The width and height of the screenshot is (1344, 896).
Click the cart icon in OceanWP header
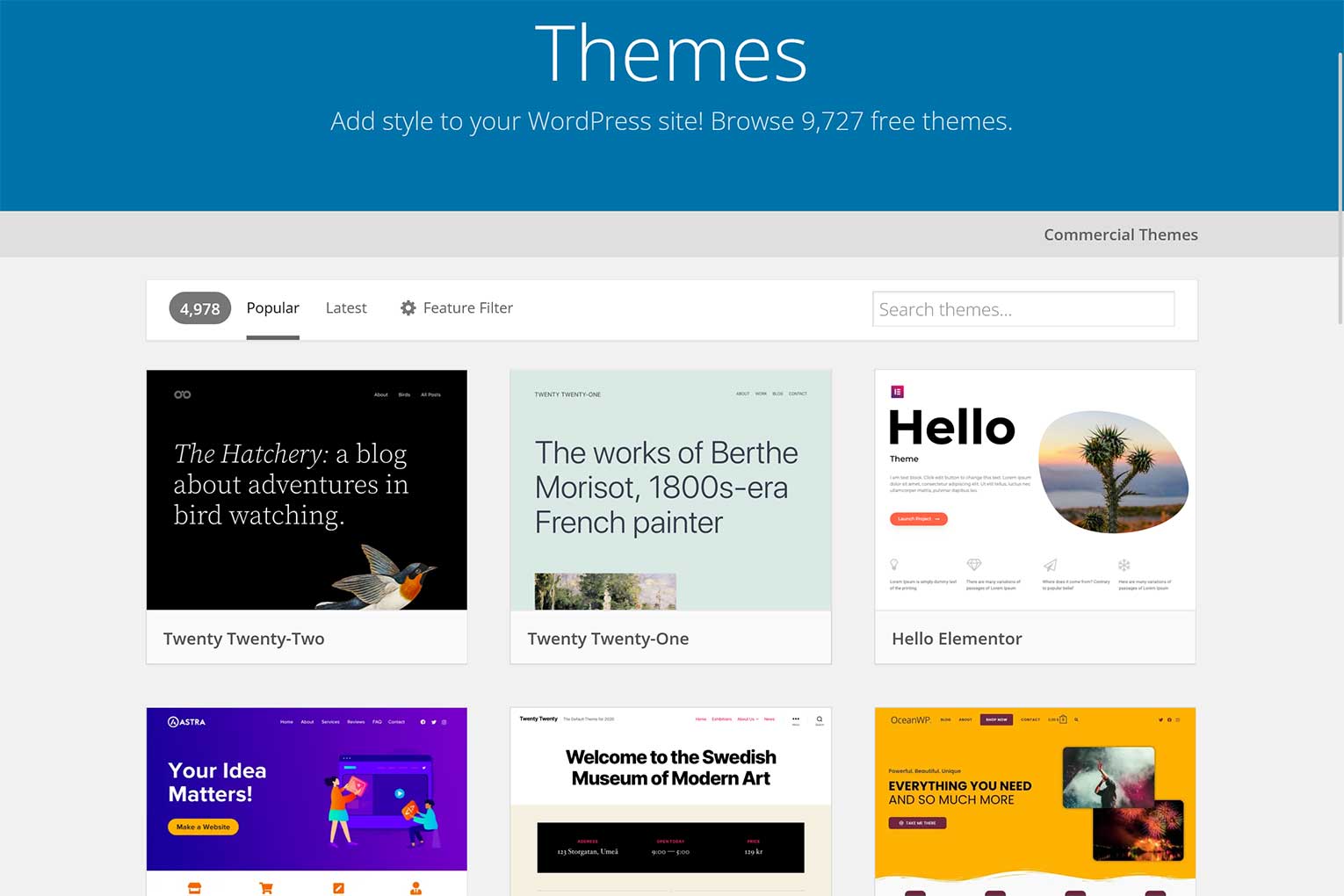point(1063,719)
